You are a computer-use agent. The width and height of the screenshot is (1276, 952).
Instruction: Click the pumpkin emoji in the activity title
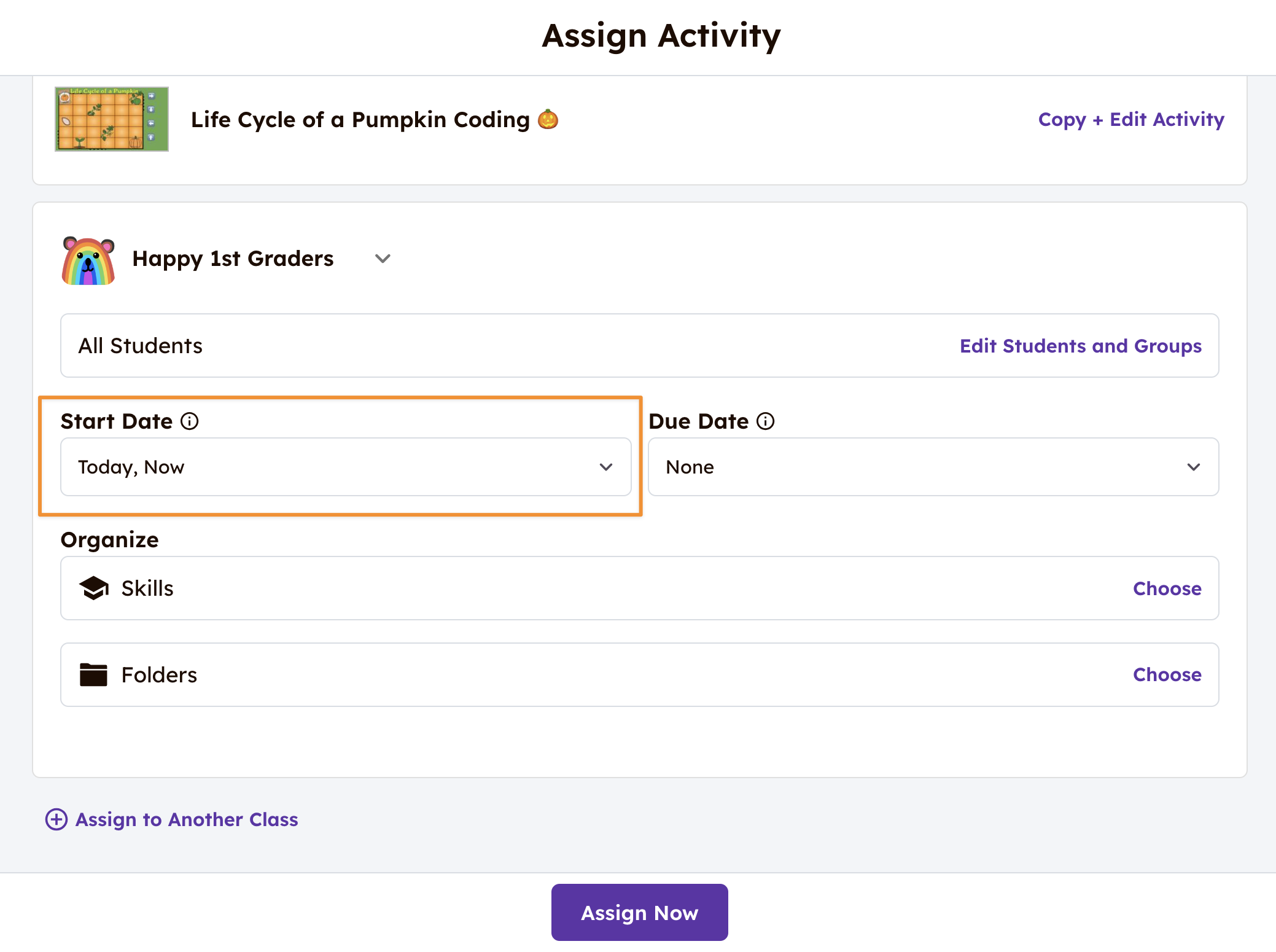(548, 119)
